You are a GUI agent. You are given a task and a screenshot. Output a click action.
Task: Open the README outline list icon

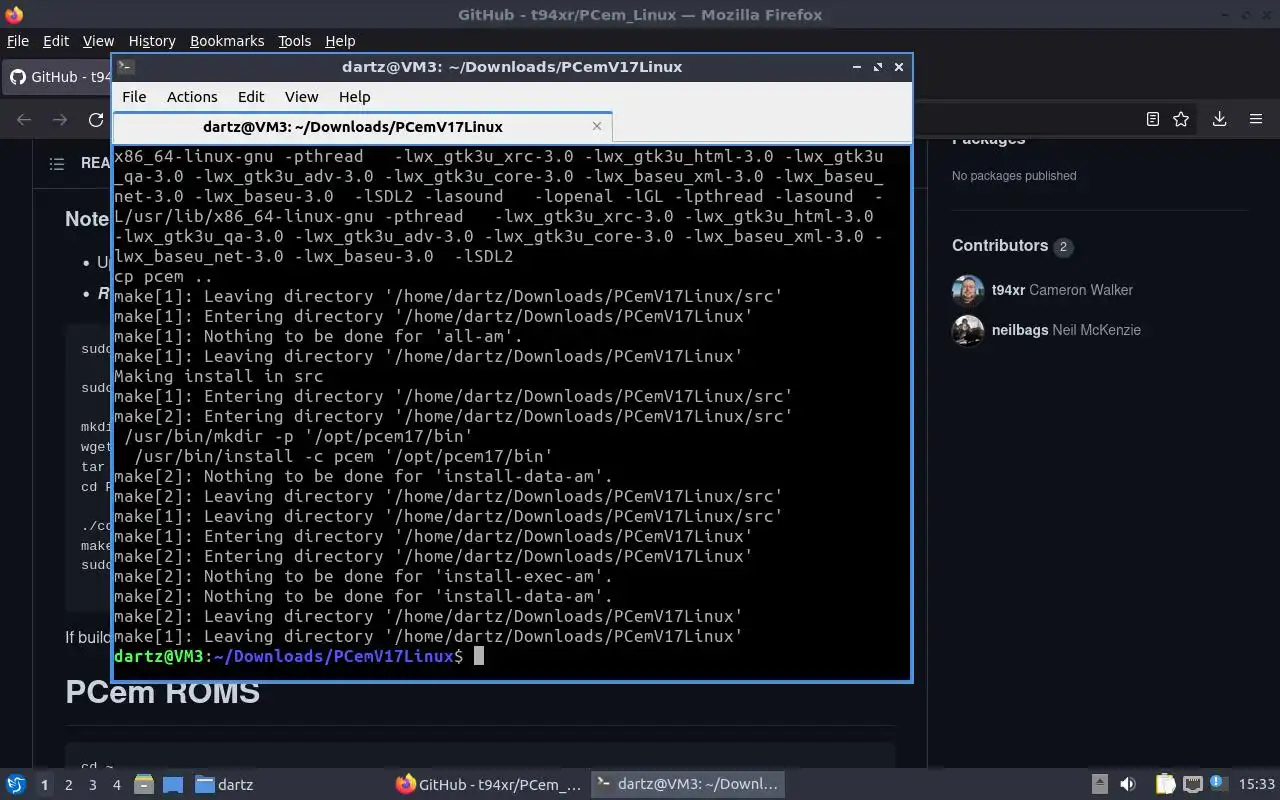[57, 163]
